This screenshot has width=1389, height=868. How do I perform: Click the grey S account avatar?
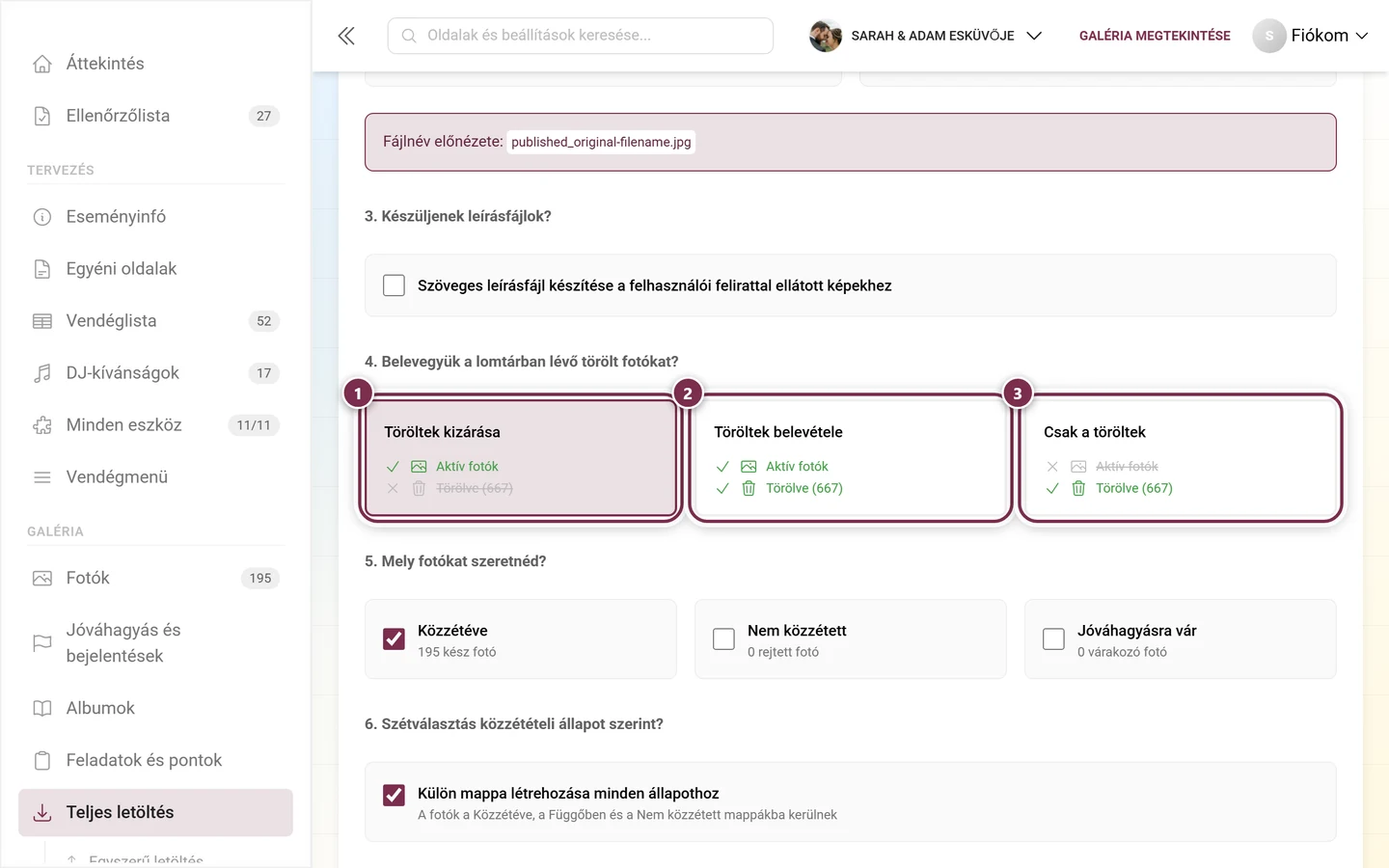[x=1269, y=36]
